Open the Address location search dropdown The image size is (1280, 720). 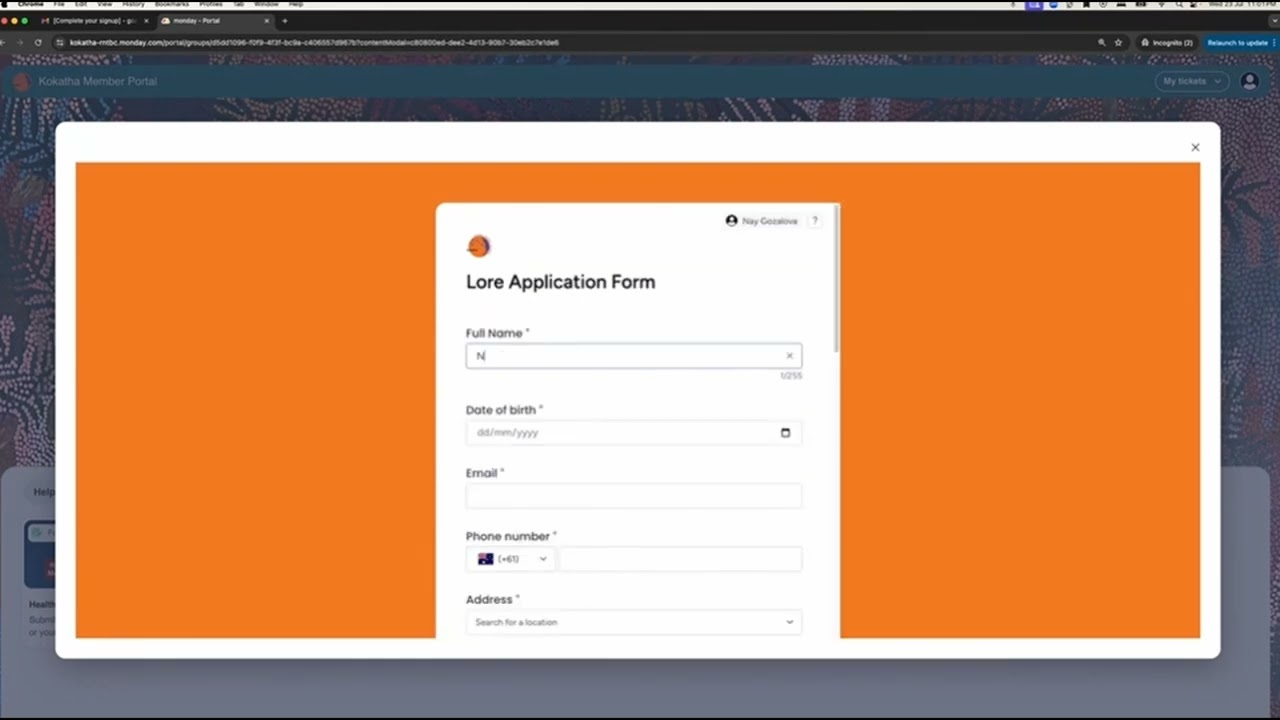(633, 622)
